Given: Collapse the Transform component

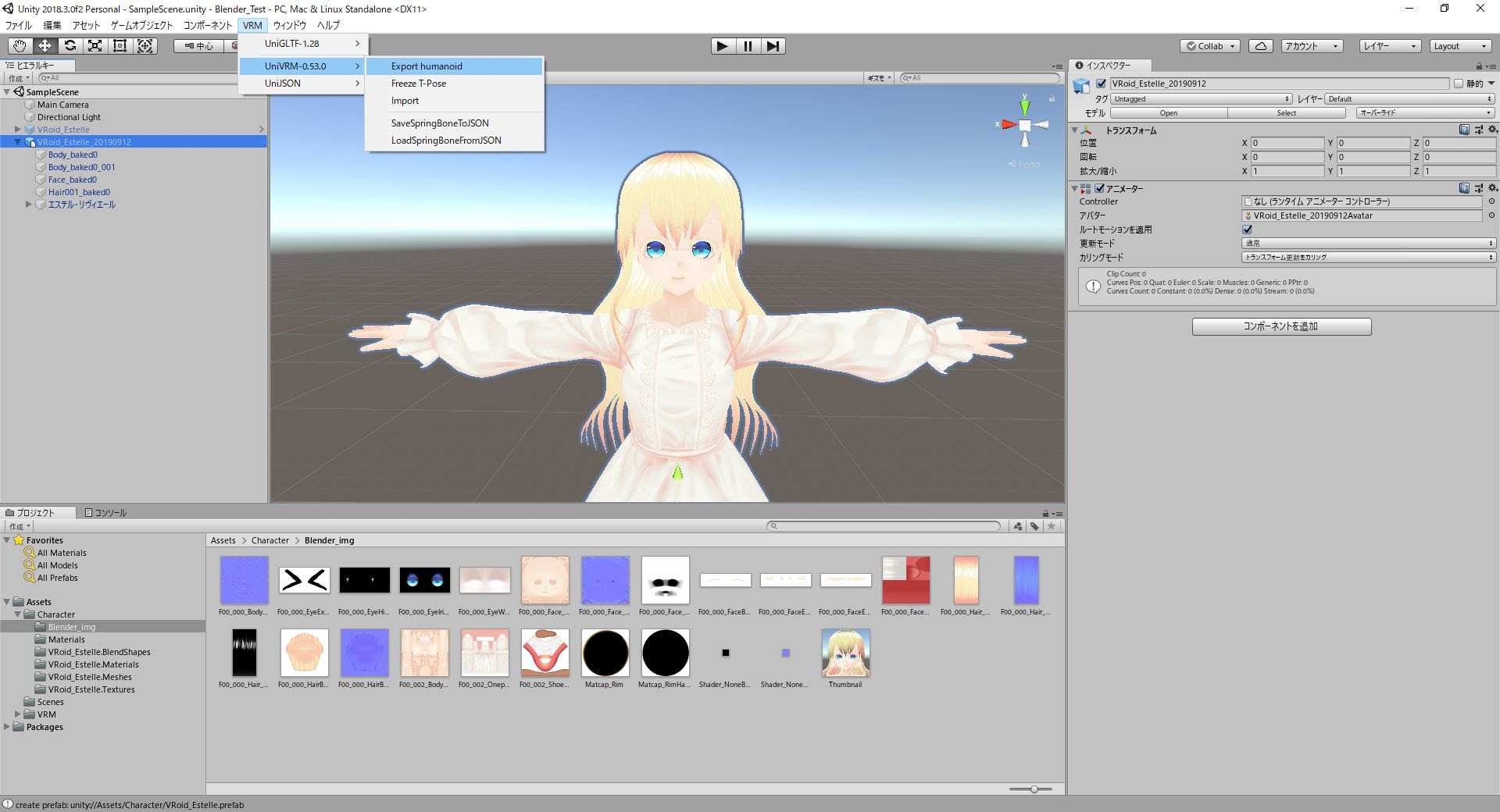Looking at the screenshot, I should point(1075,130).
